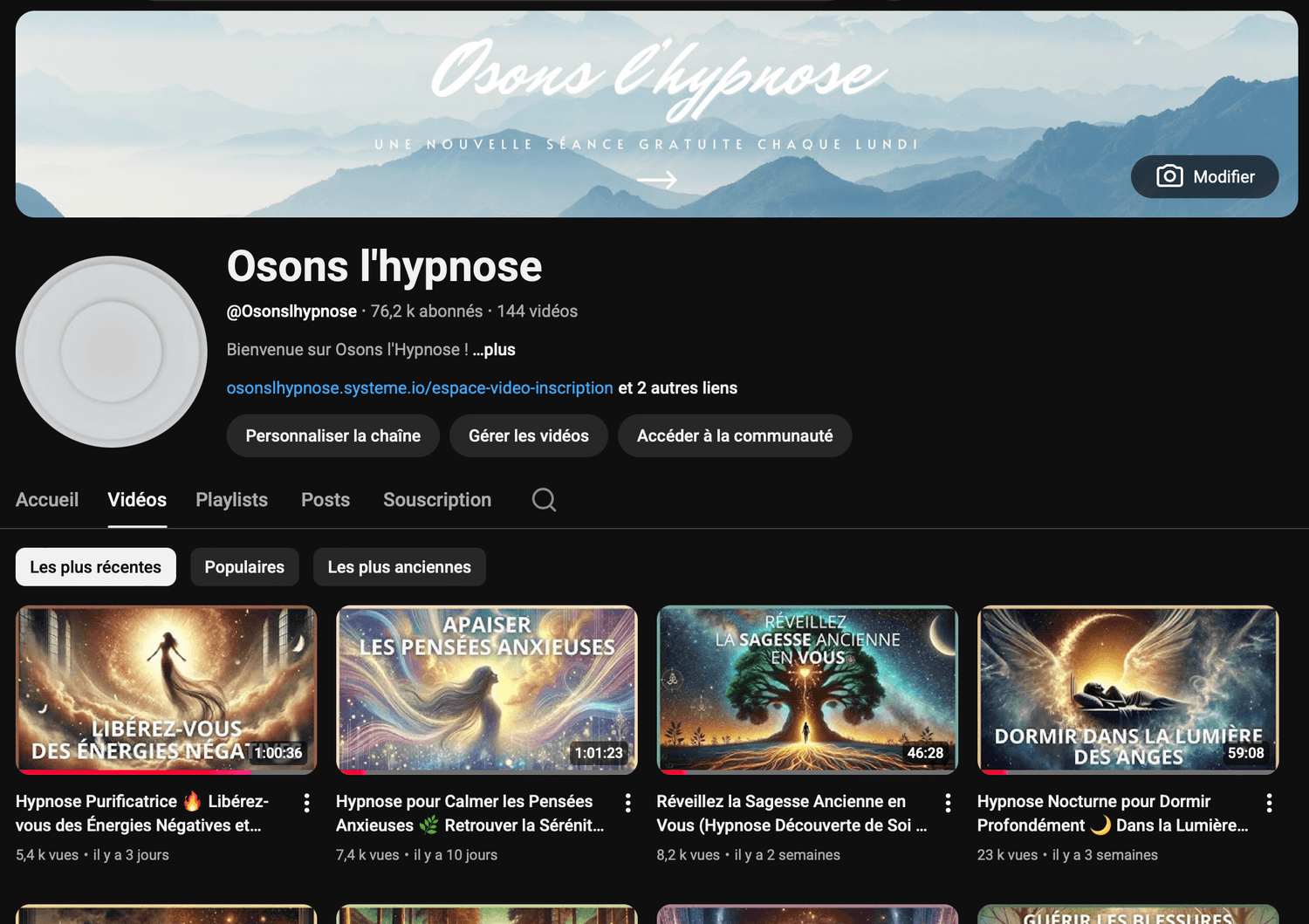Click 'Personnaliser la chaîne' button
This screenshot has width=1309, height=924.
tap(332, 436)
